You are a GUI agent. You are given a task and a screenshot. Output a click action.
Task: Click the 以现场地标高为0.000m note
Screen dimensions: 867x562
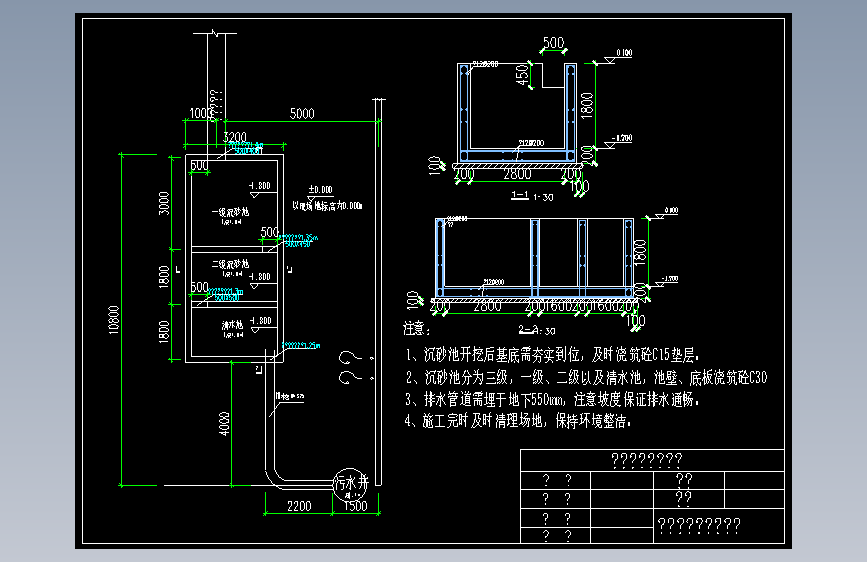pos(327,206)
